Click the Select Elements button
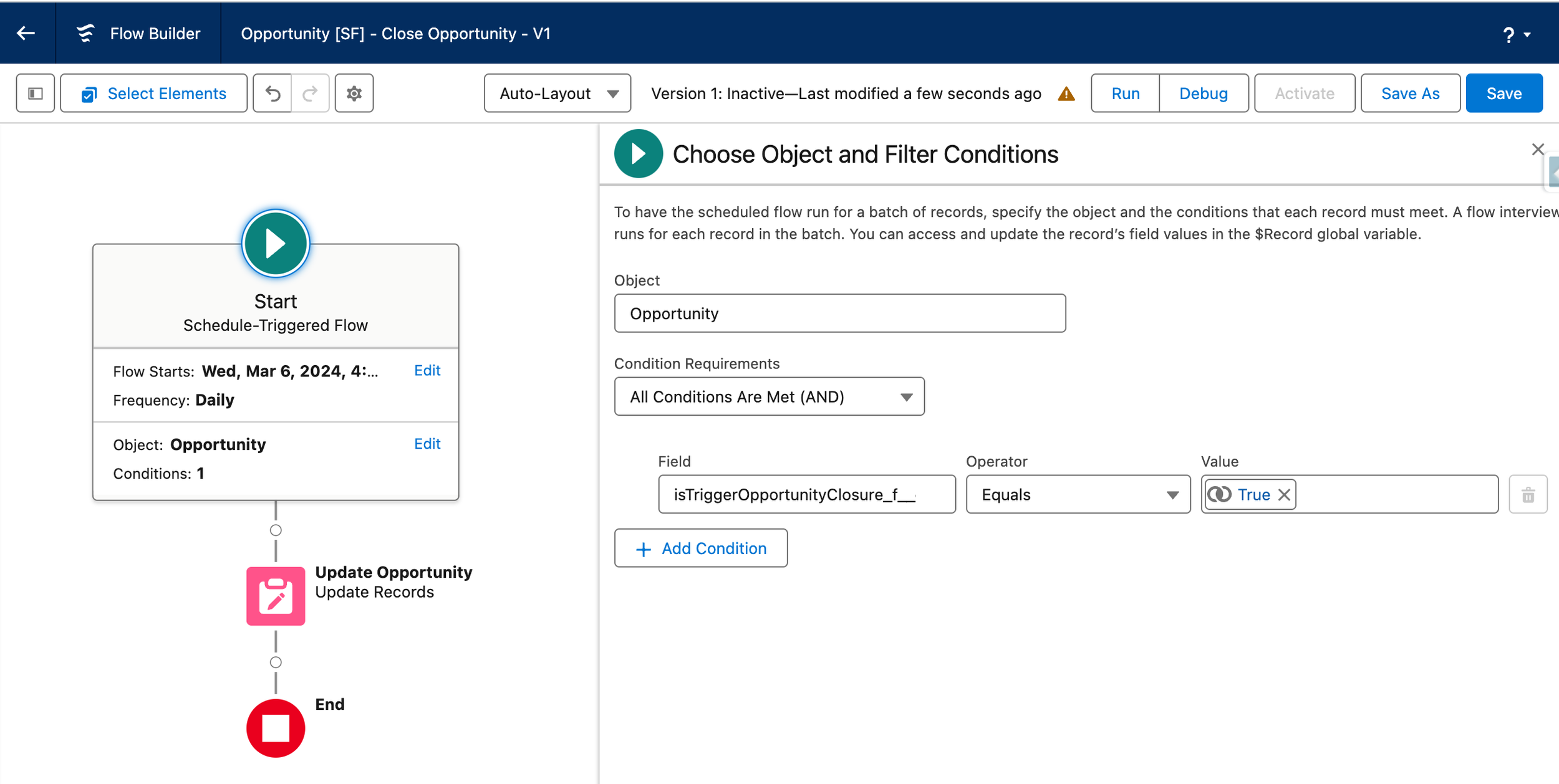 coord(154,93)
